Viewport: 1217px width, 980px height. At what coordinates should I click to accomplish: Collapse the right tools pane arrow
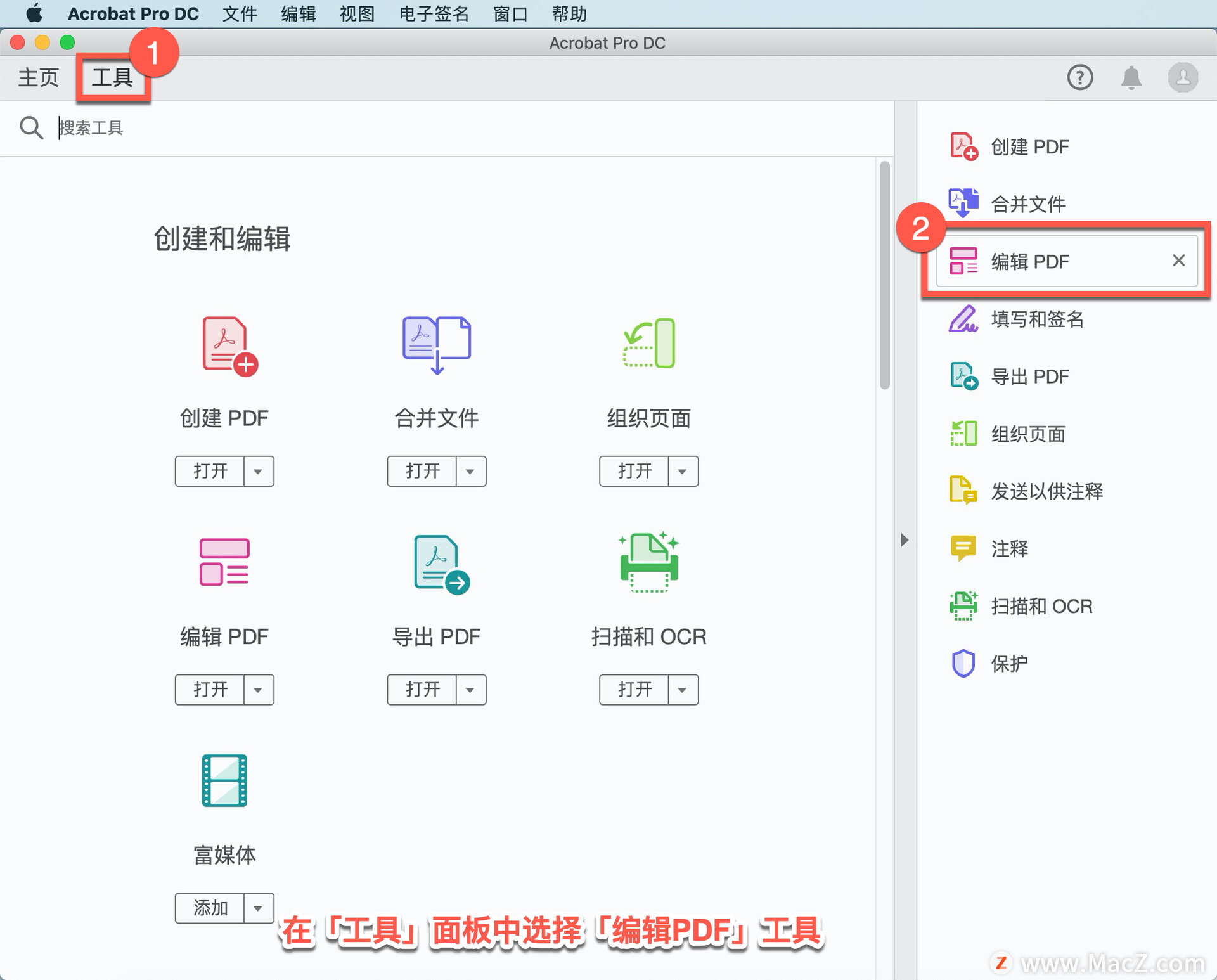click(905, 539)
